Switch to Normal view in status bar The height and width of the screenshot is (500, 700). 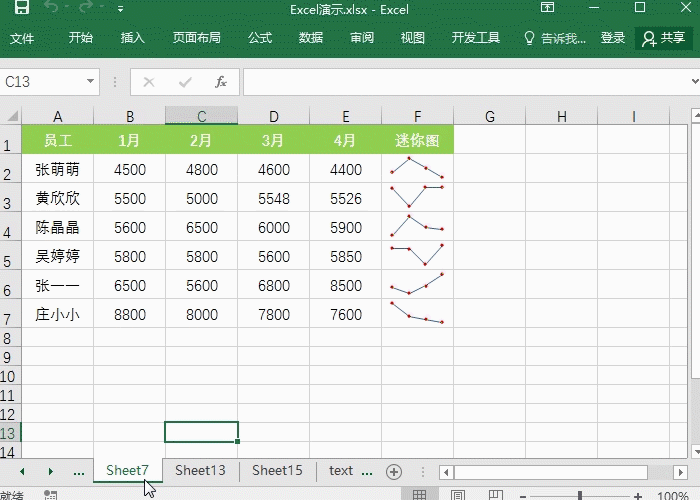[420, 495]
